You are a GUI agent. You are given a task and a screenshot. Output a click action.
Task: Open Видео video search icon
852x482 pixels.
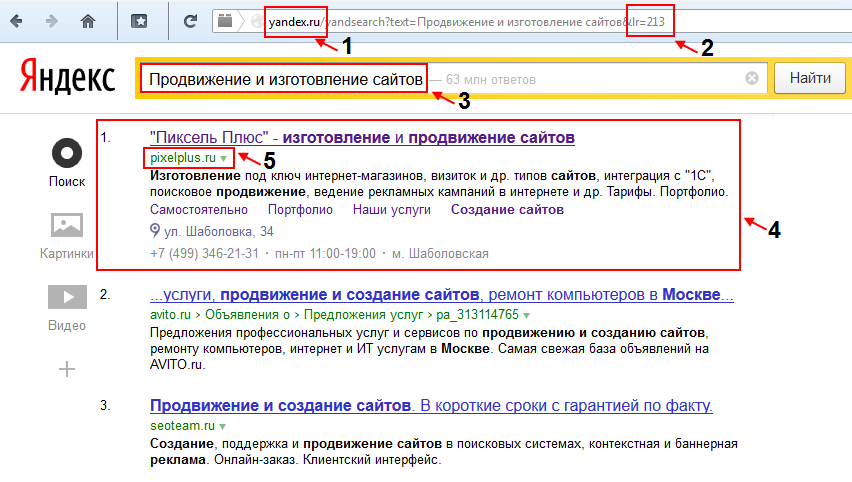click(x=66, y=298)
